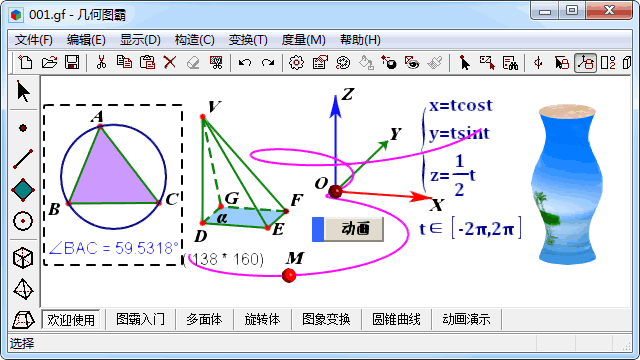Viewport: 640px width, 360px height.
Task: Activate the cube solid tool
Action: [23, 258]
